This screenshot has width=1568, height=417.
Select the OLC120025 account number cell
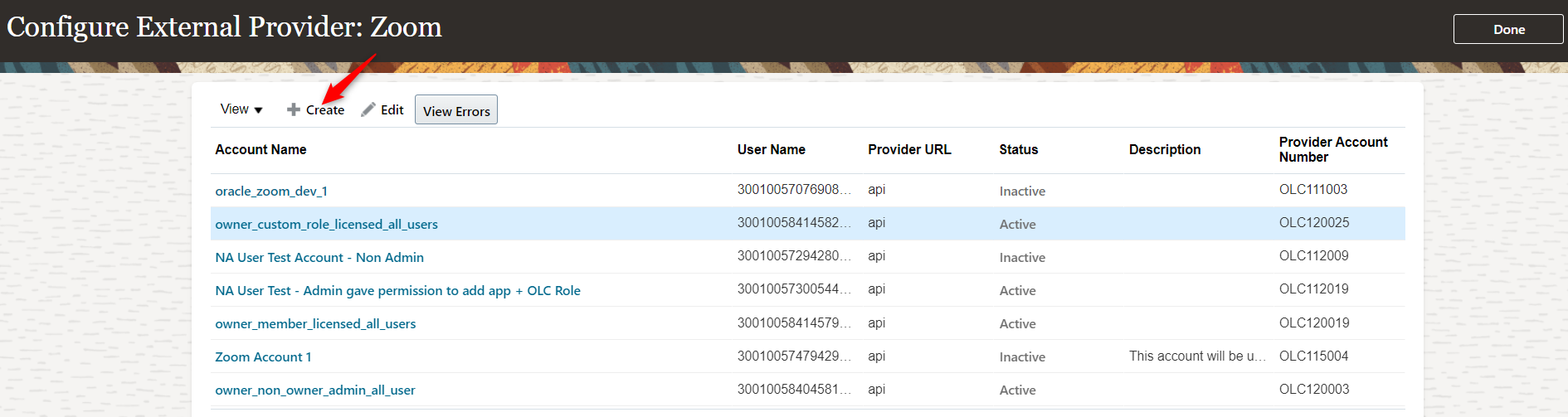click(1314, 223)
